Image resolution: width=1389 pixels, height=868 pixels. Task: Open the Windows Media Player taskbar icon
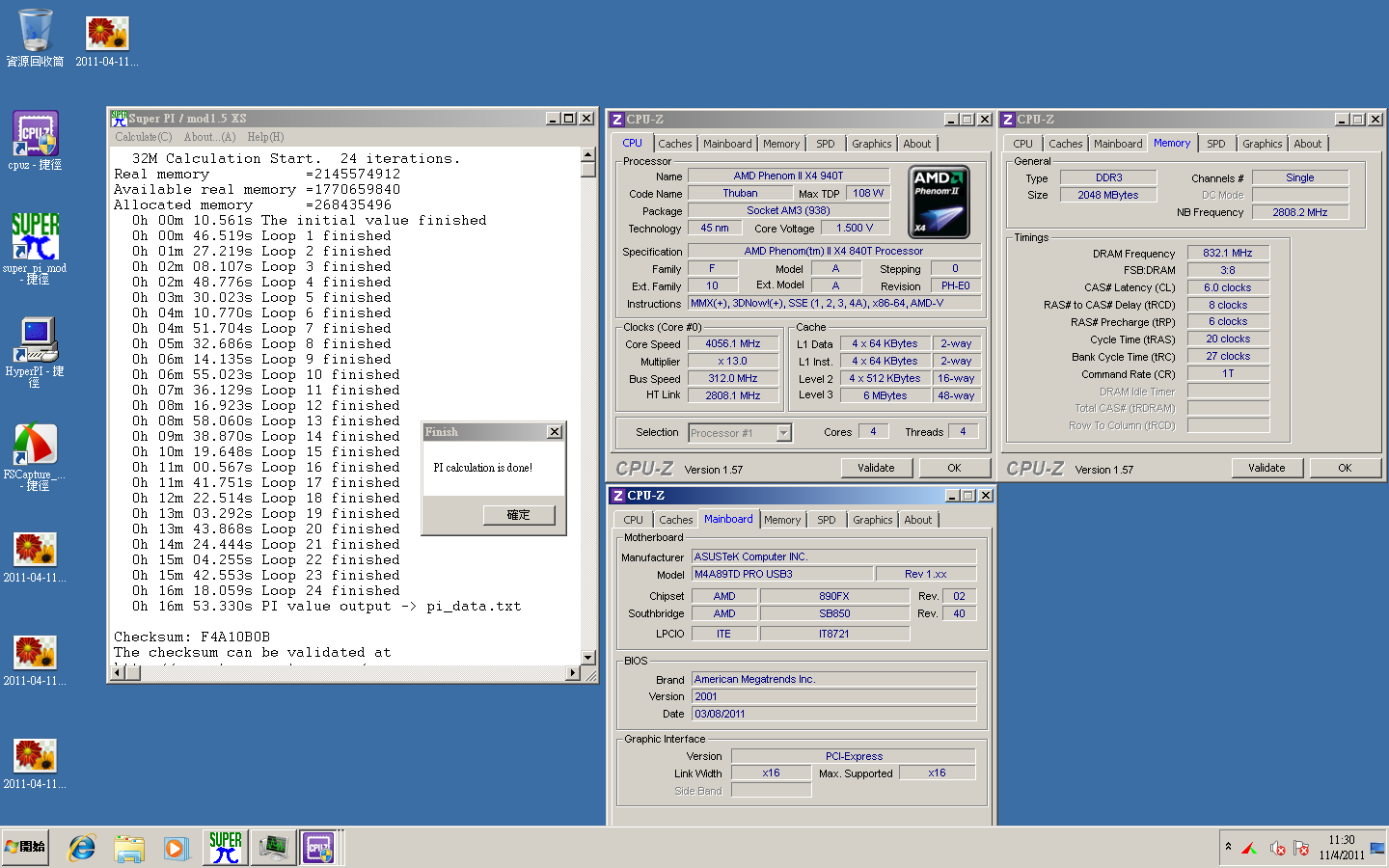coord(175,848)
